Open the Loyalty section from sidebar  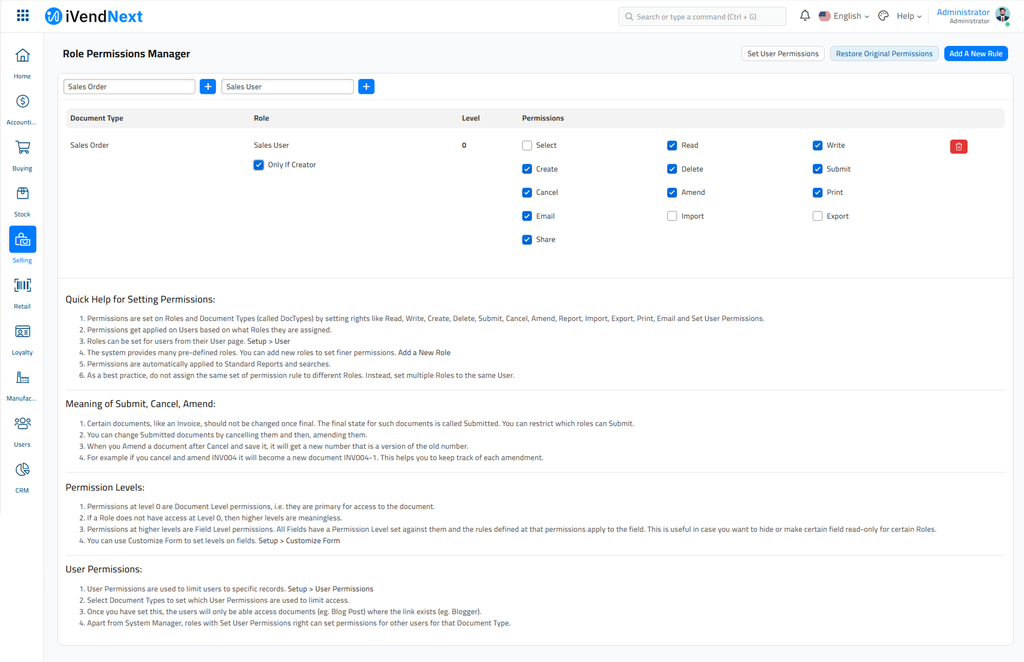22,332
